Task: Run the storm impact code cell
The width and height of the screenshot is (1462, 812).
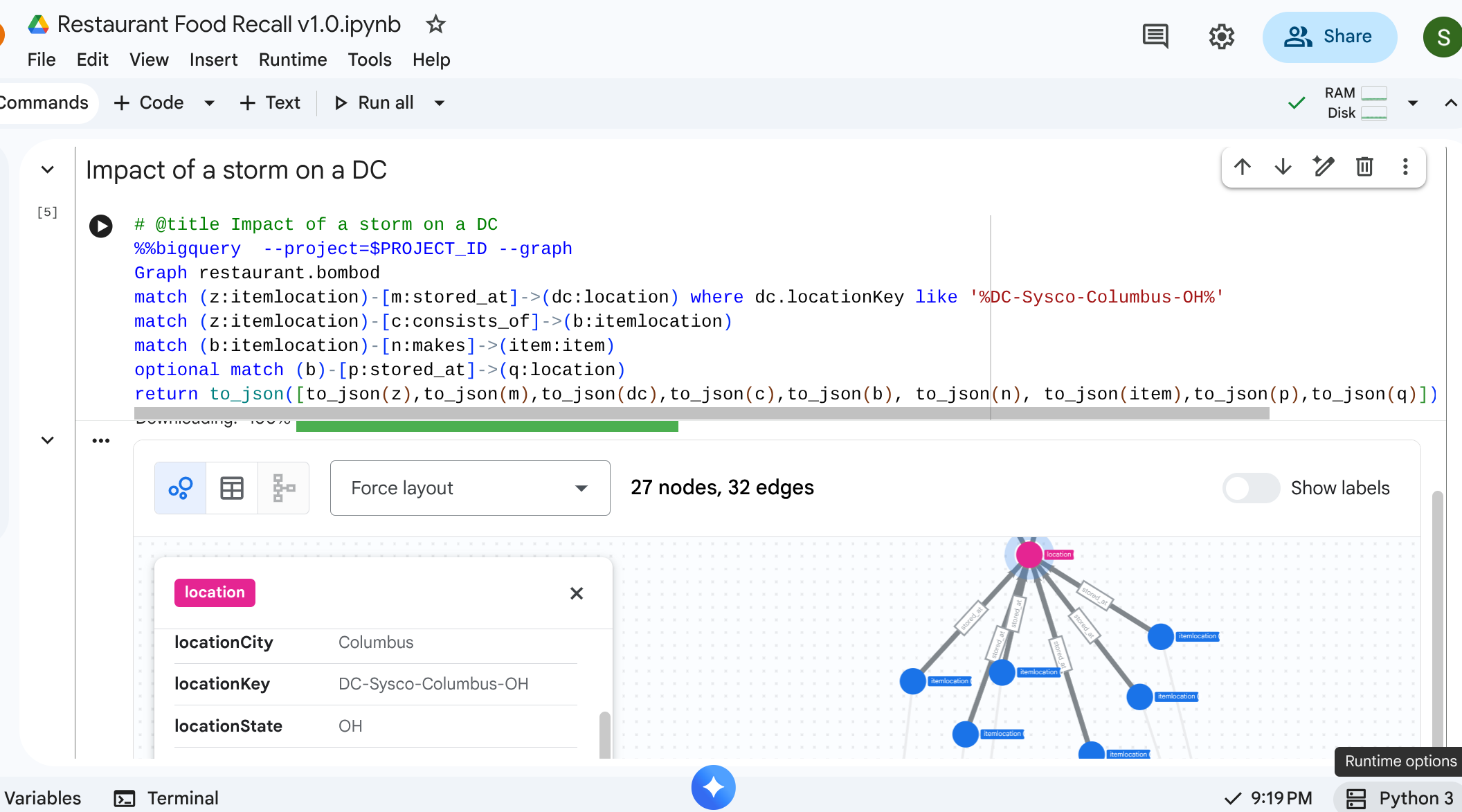Action: coord(101,226)
